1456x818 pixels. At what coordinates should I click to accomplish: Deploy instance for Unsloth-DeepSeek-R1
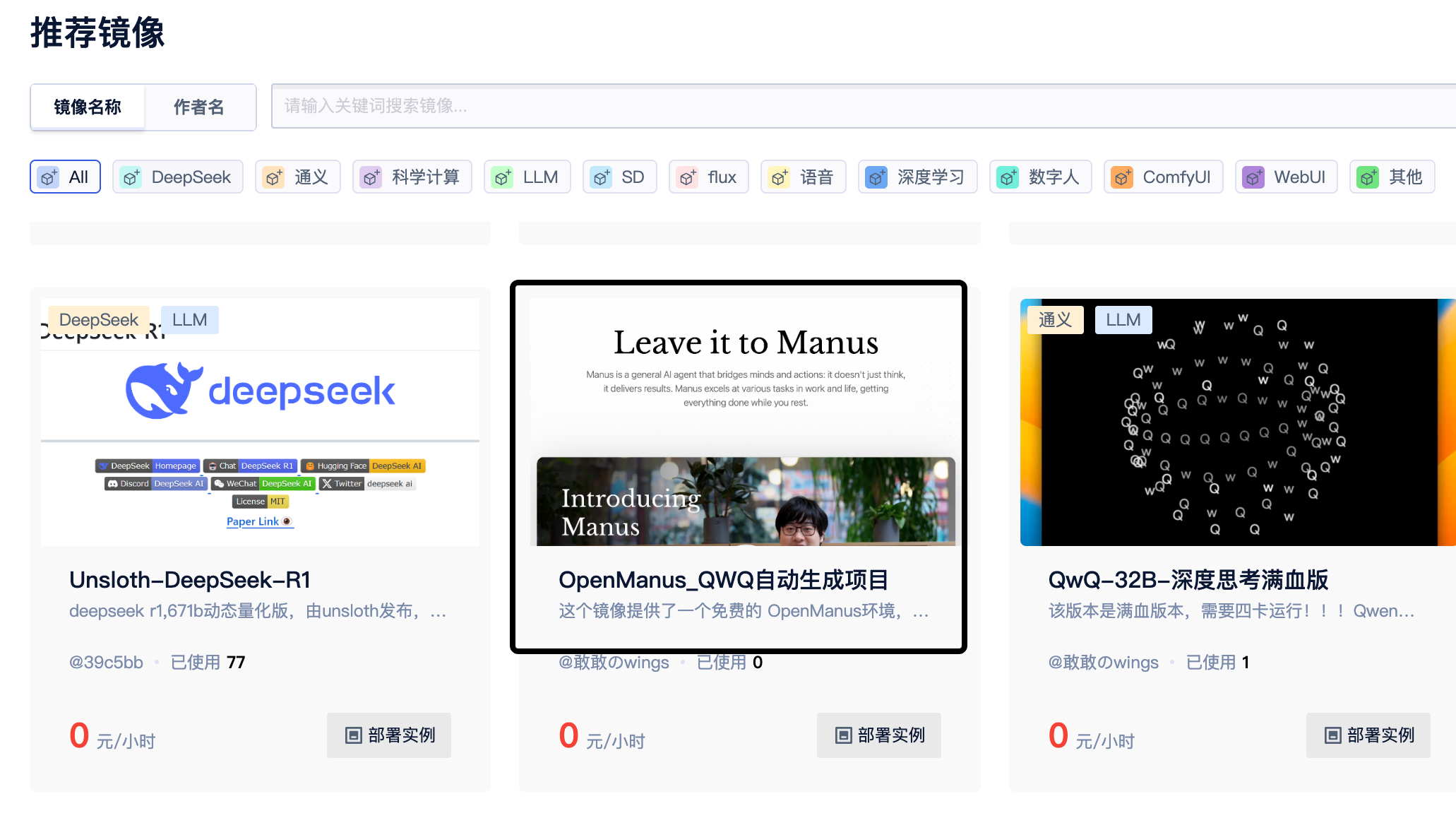pos(388,735)
